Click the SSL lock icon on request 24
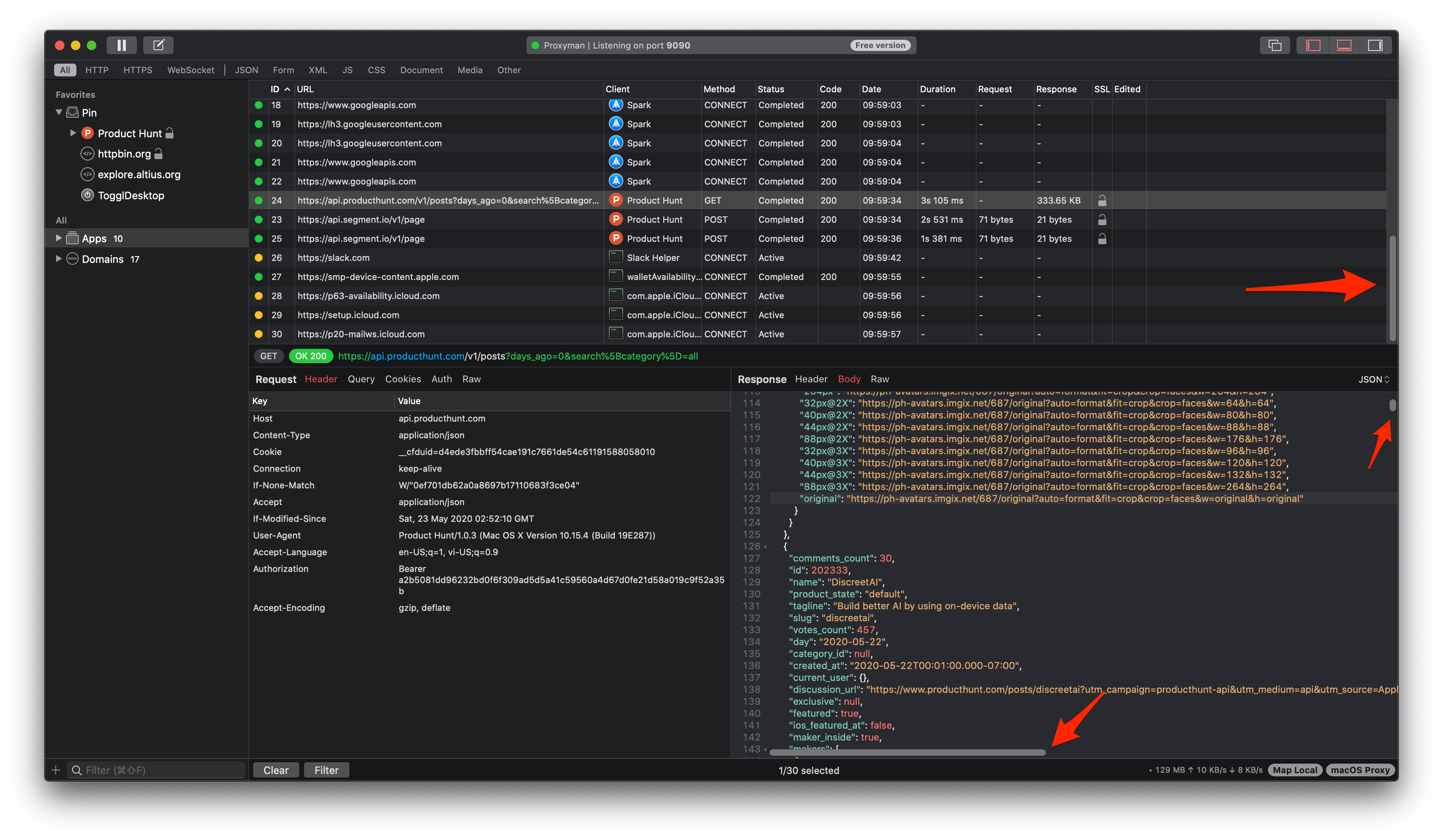The height and width of the screenshot is (840, 1443). 1102,201
